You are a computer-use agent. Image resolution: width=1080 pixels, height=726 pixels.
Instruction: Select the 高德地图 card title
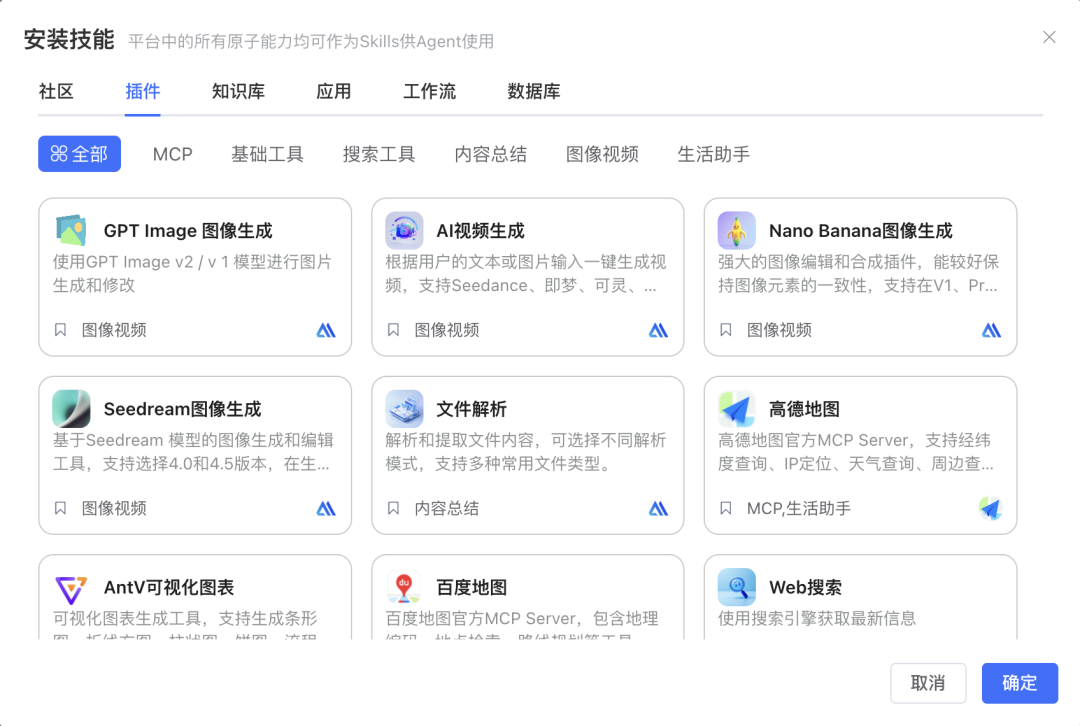(804, 409)
